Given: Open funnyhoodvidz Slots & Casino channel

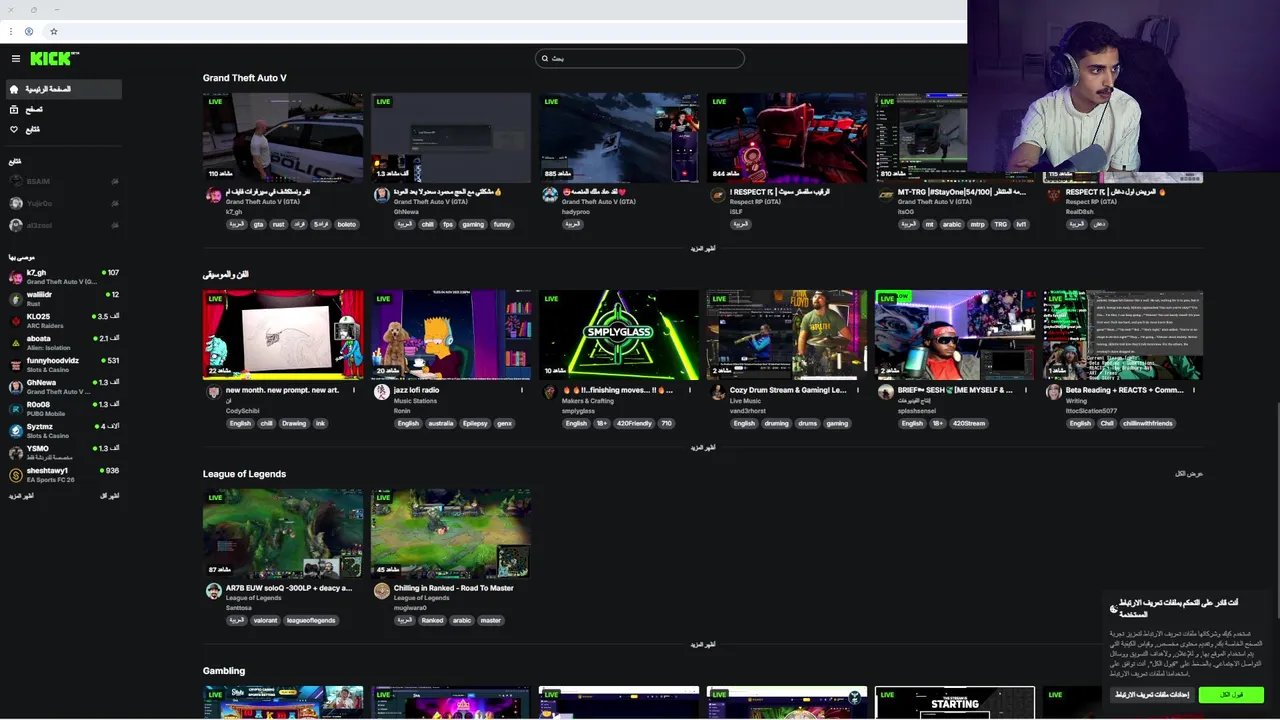Looking at the screenshot, I should [x=63, y=364].
